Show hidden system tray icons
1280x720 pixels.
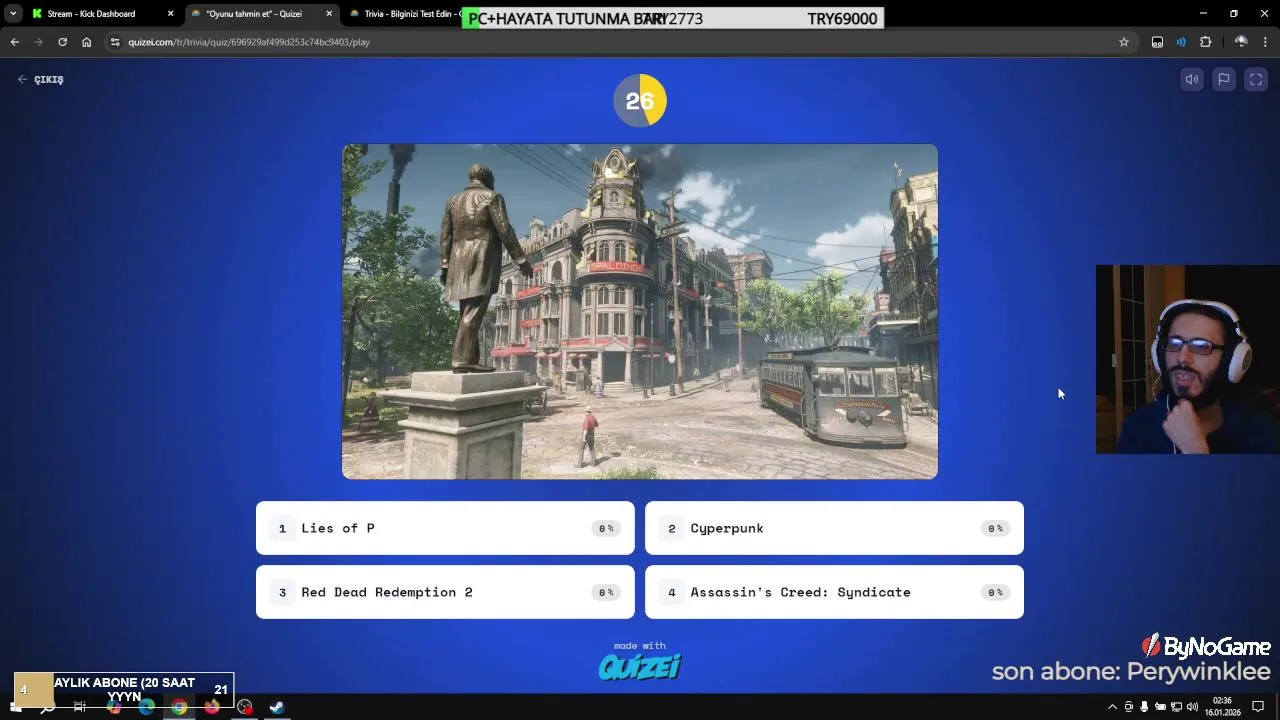coord(1112,707)
